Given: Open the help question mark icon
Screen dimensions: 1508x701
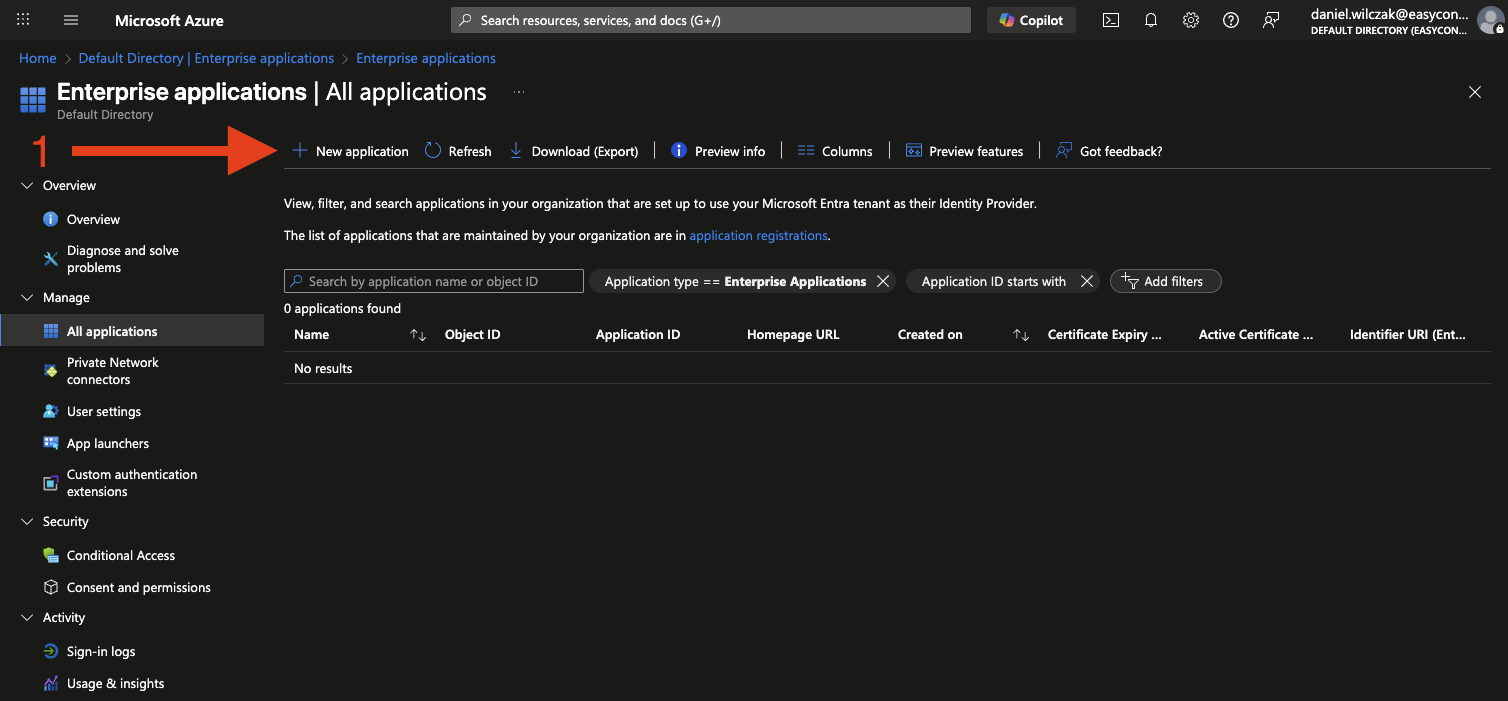Looking at the screenshot, I should (x=1231, y=20).
